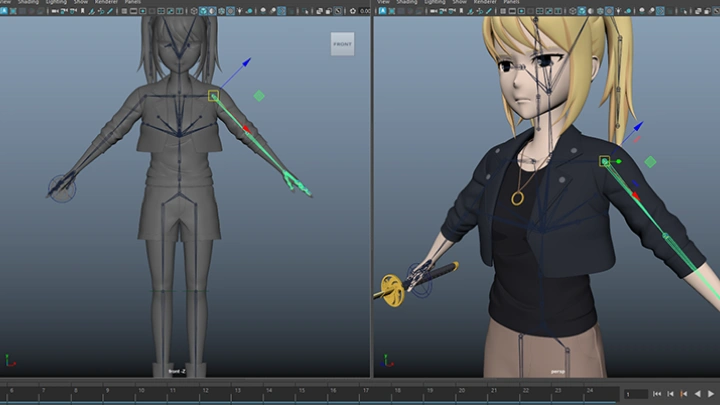This screenshot has height=405, width=720.
Task: Open the Renderer menu of front view panel
Action: 106,2
